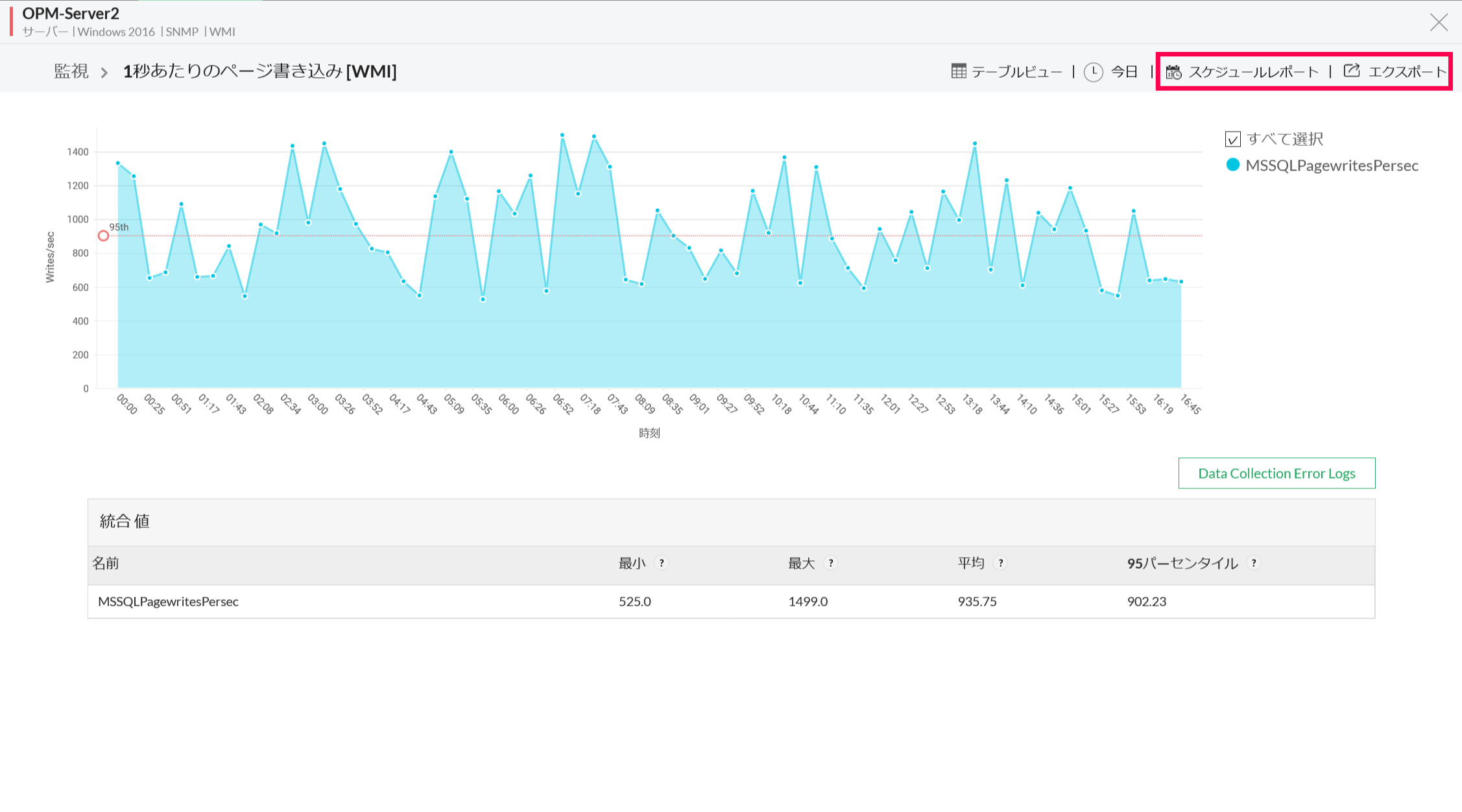Click the schedule report calendar icon
Screen dimensions: 1462x812
(x=1173, y=72)
